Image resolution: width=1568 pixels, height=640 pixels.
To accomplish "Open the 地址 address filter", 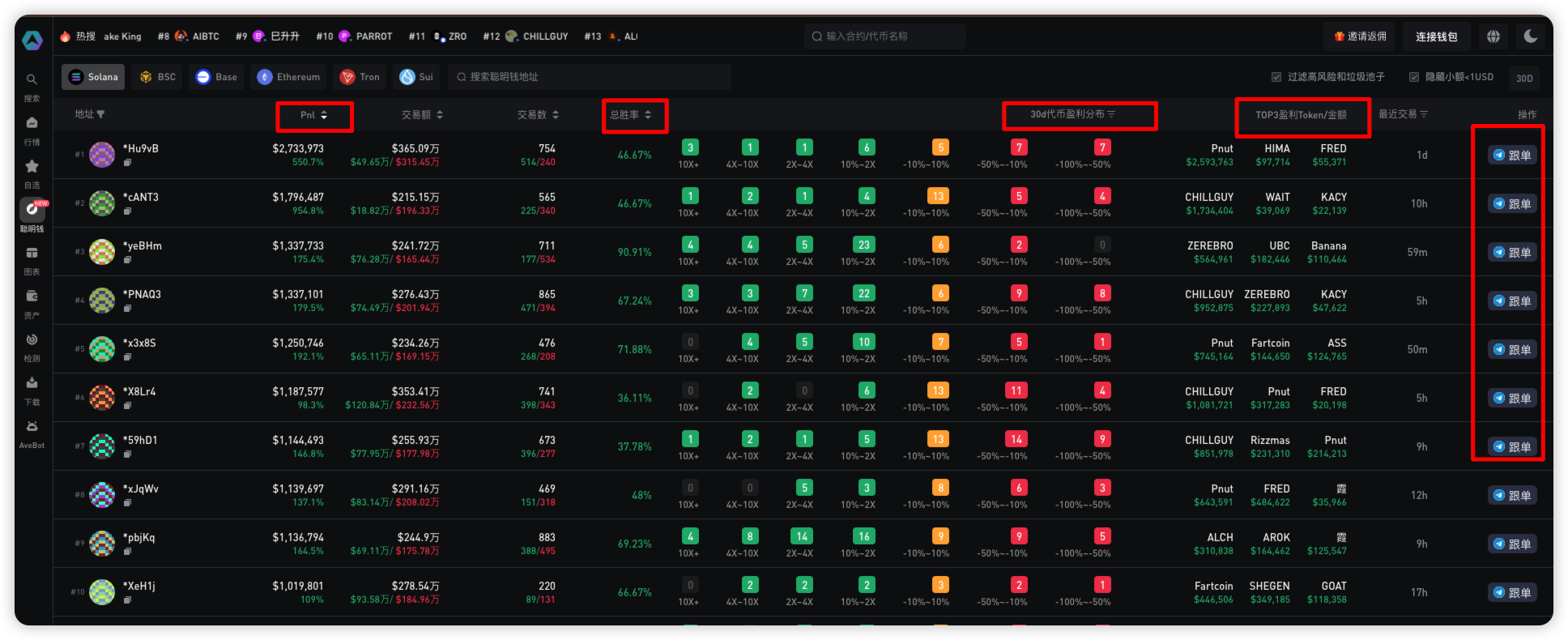I will point(90,114).
